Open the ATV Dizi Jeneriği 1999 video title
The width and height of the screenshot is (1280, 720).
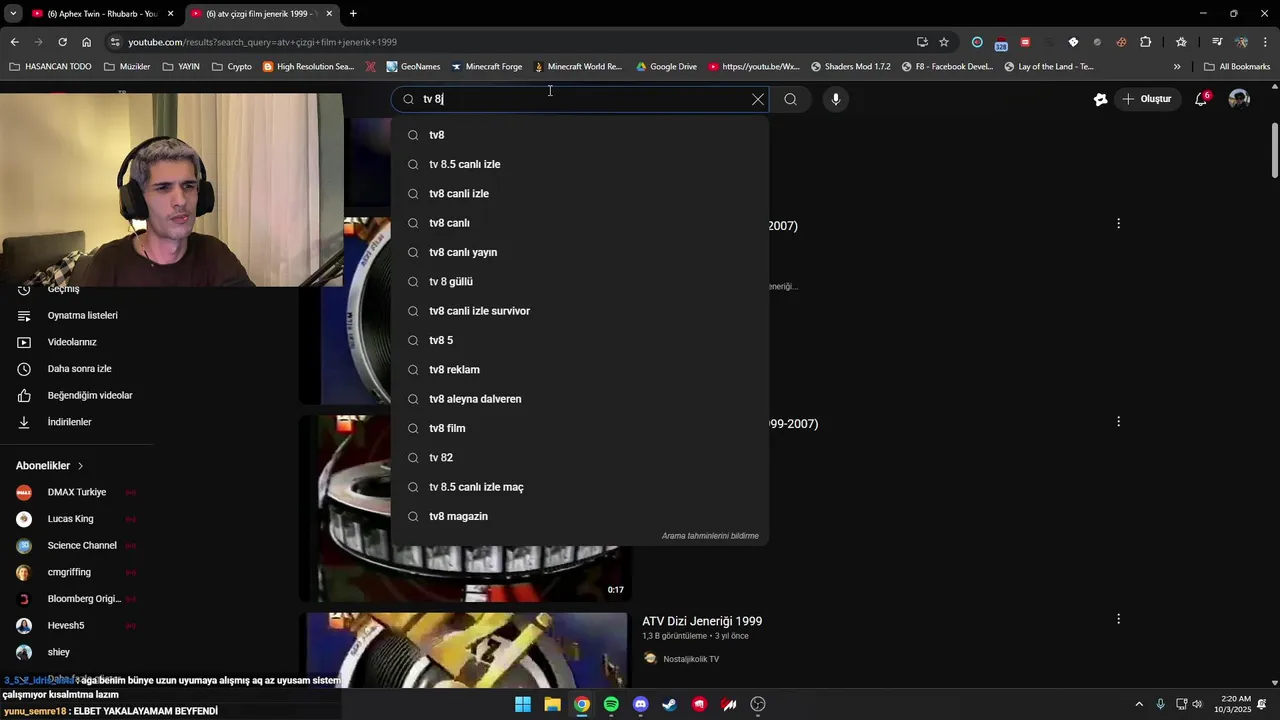(702, 621)
